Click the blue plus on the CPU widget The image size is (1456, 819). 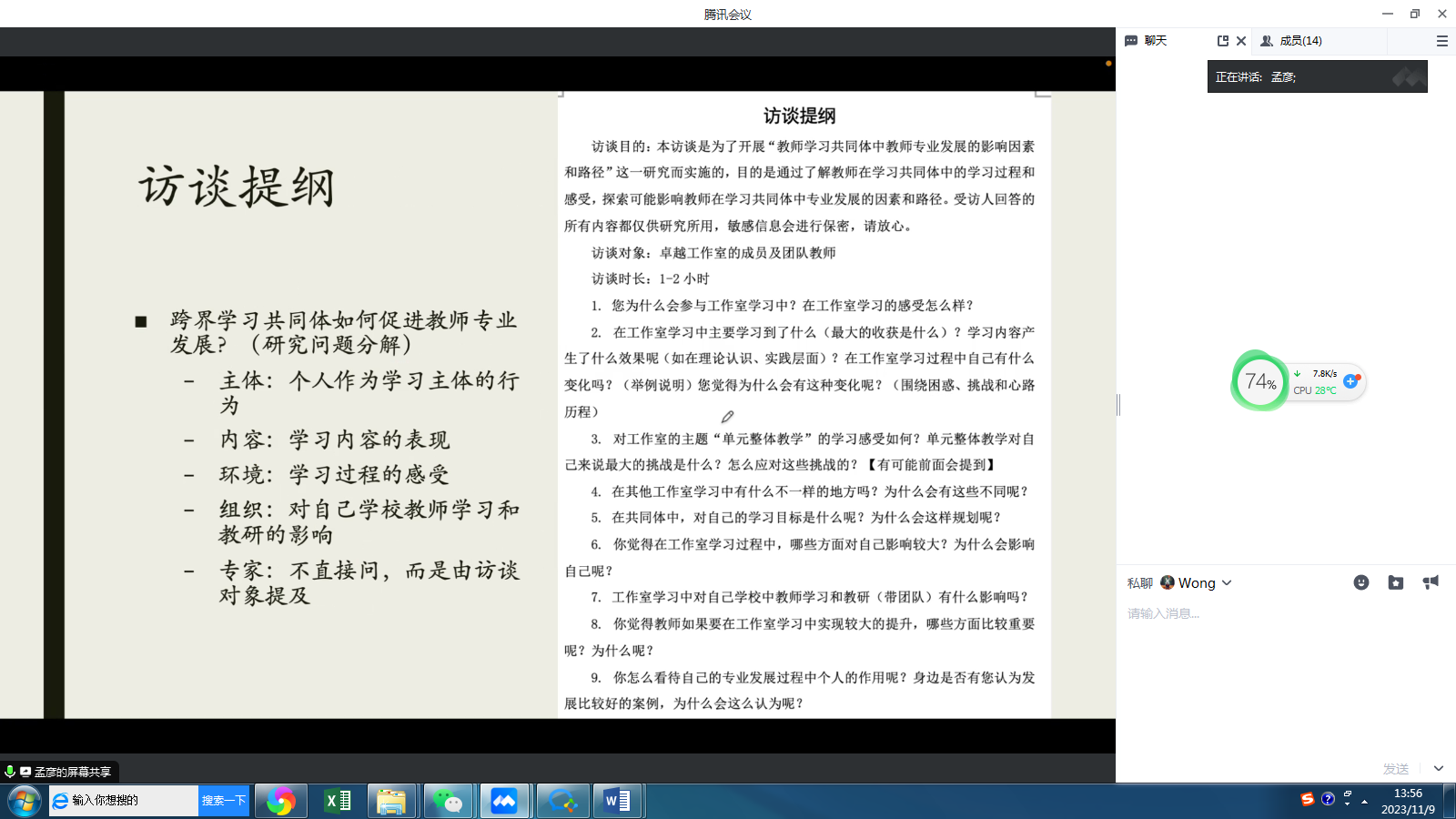pyautogui.click(x=1350, y=381)
